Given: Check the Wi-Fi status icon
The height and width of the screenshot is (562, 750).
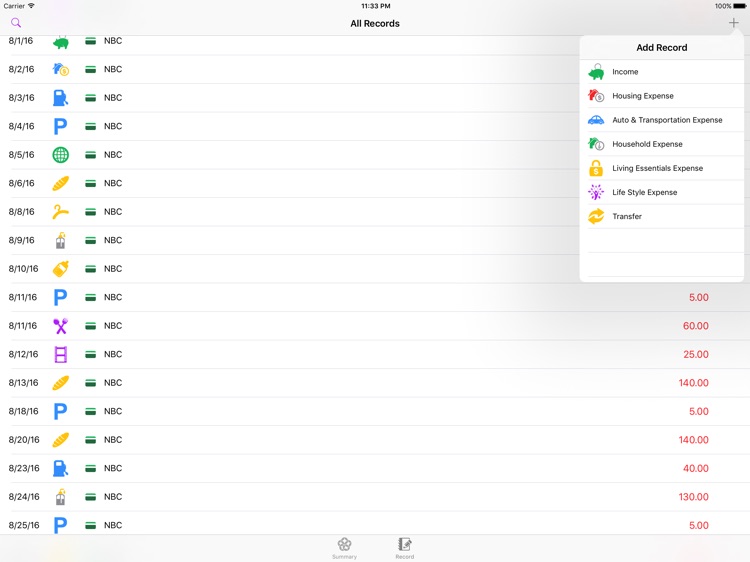Looking at the screenshot, I should click(31, 6).
